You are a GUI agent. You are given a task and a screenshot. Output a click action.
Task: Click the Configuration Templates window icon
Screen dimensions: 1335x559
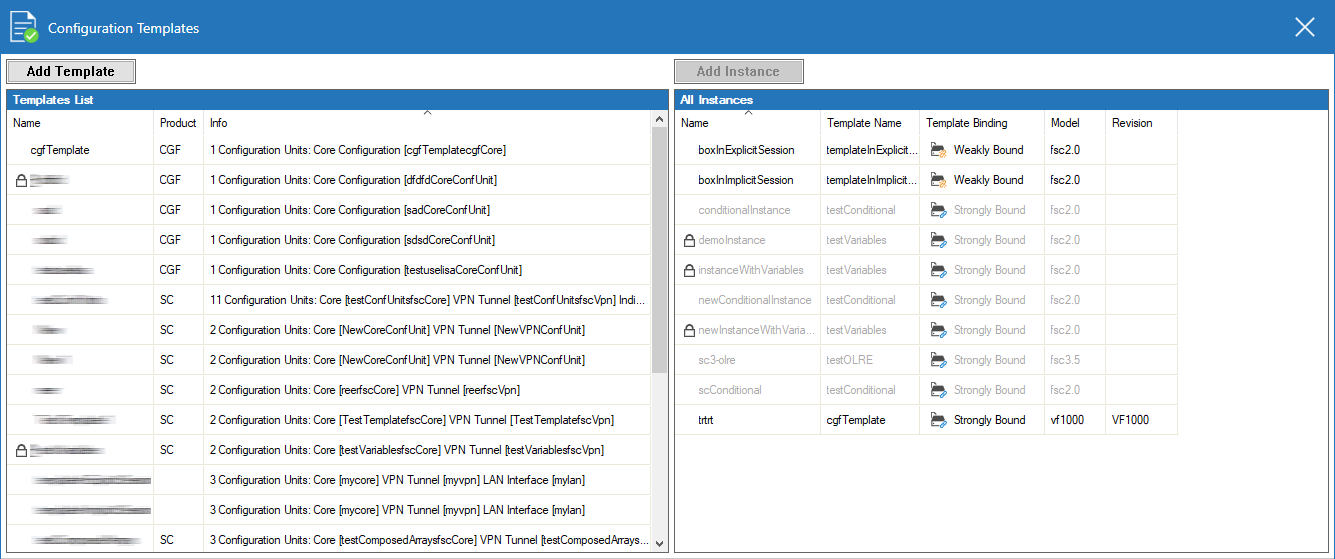coord(24,27)
